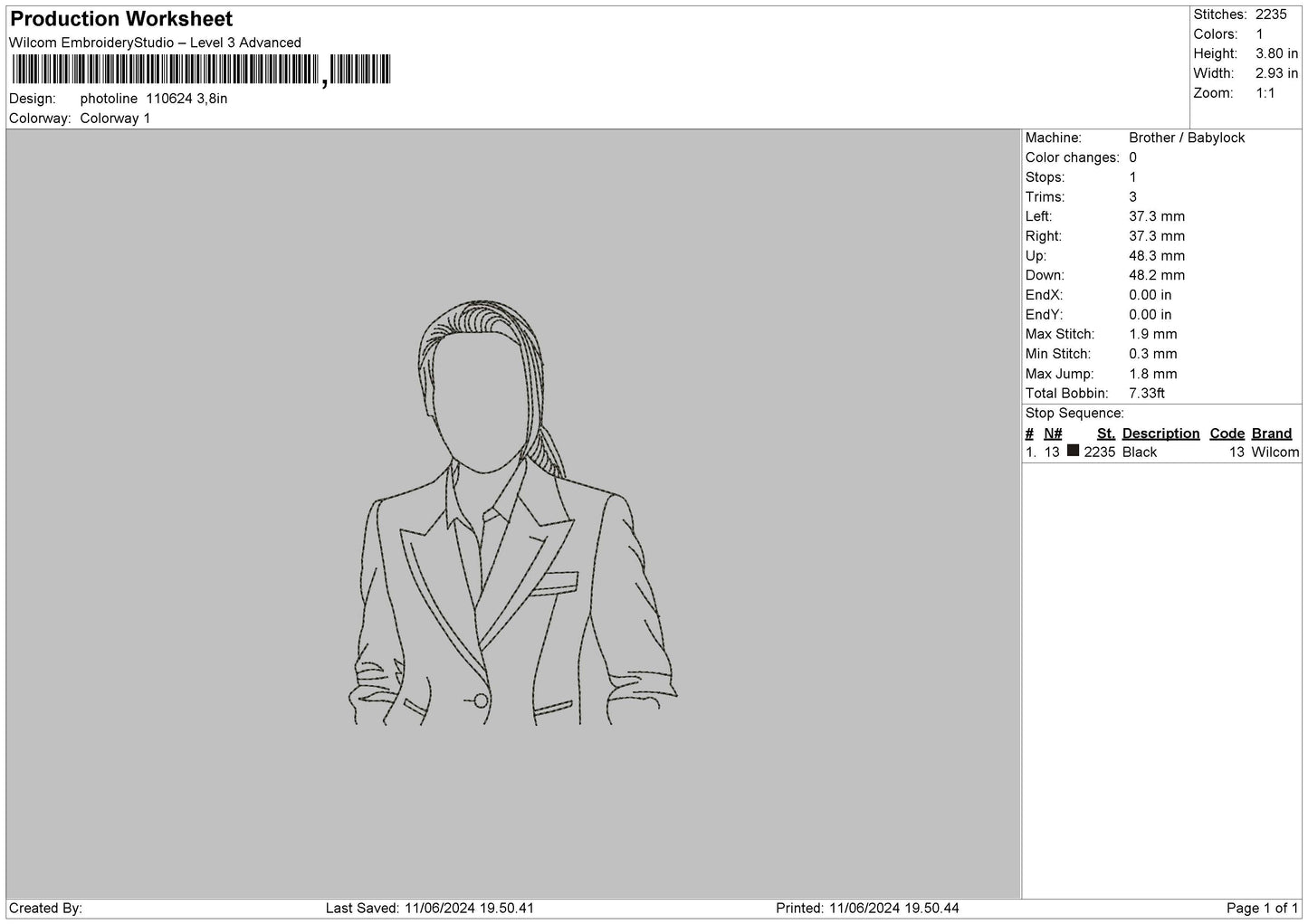Click the Page 1 of 1 indicator
The image size is (1308, 924).
(x=1263, y=908)
